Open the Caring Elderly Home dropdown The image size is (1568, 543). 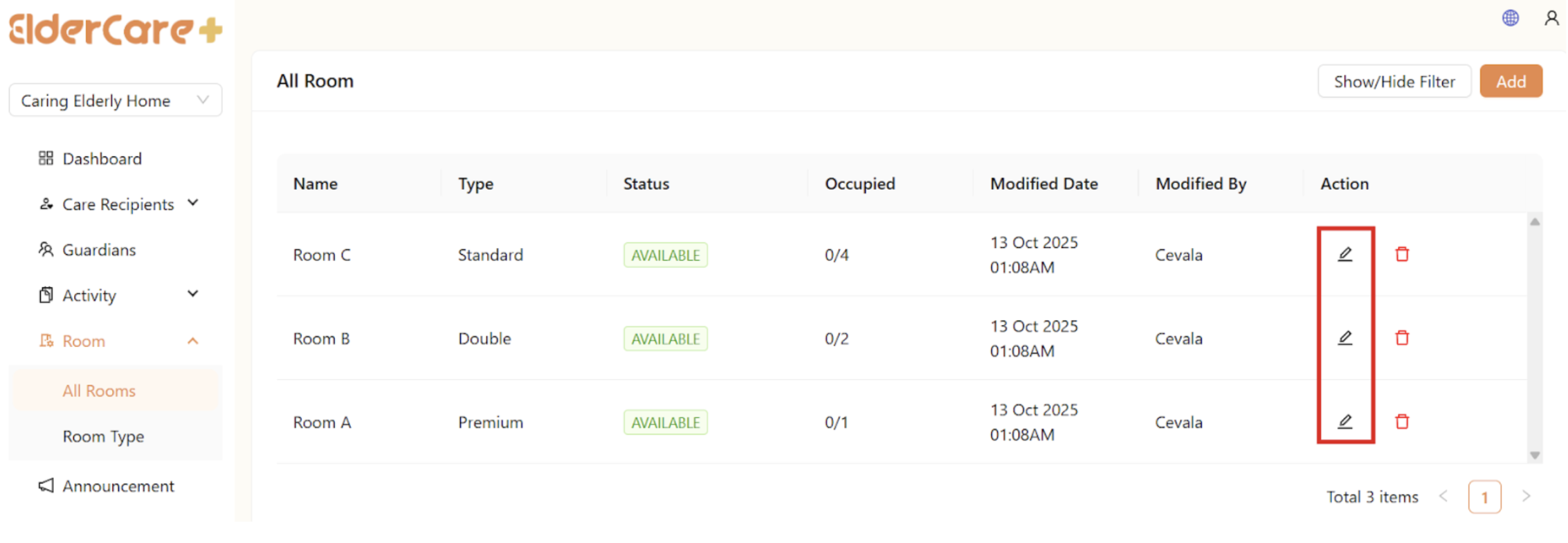click(x=115, y=100)
